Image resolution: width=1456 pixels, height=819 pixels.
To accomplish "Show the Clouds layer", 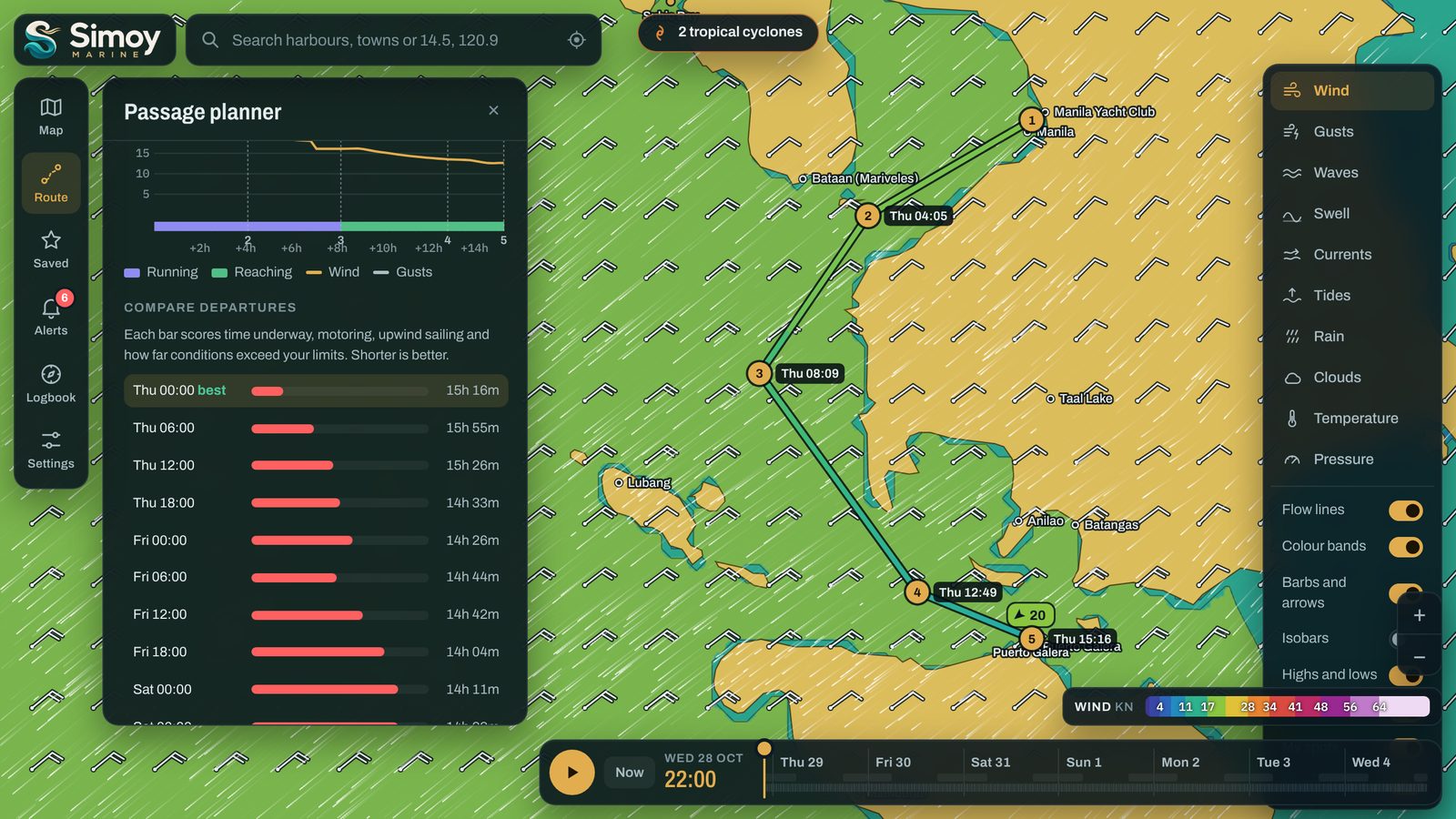I will 1351,377.
